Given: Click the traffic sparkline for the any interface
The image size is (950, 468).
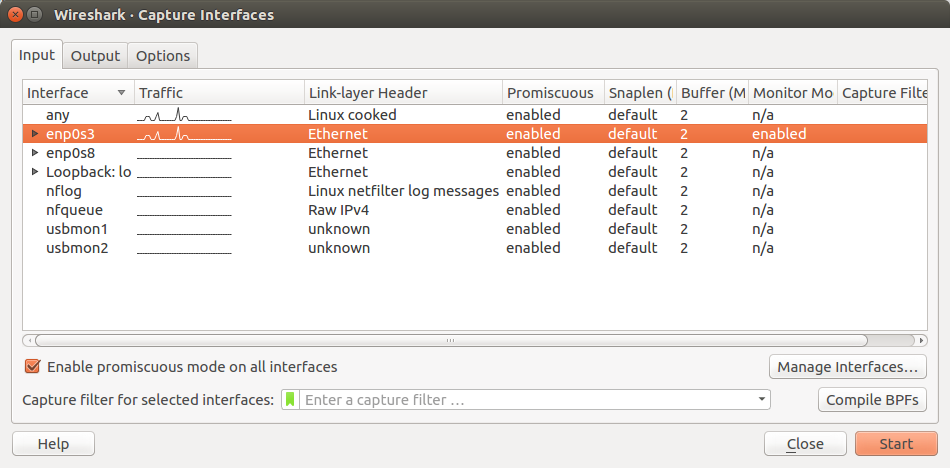Looking at the screenshot, I should tap(184, 115).
